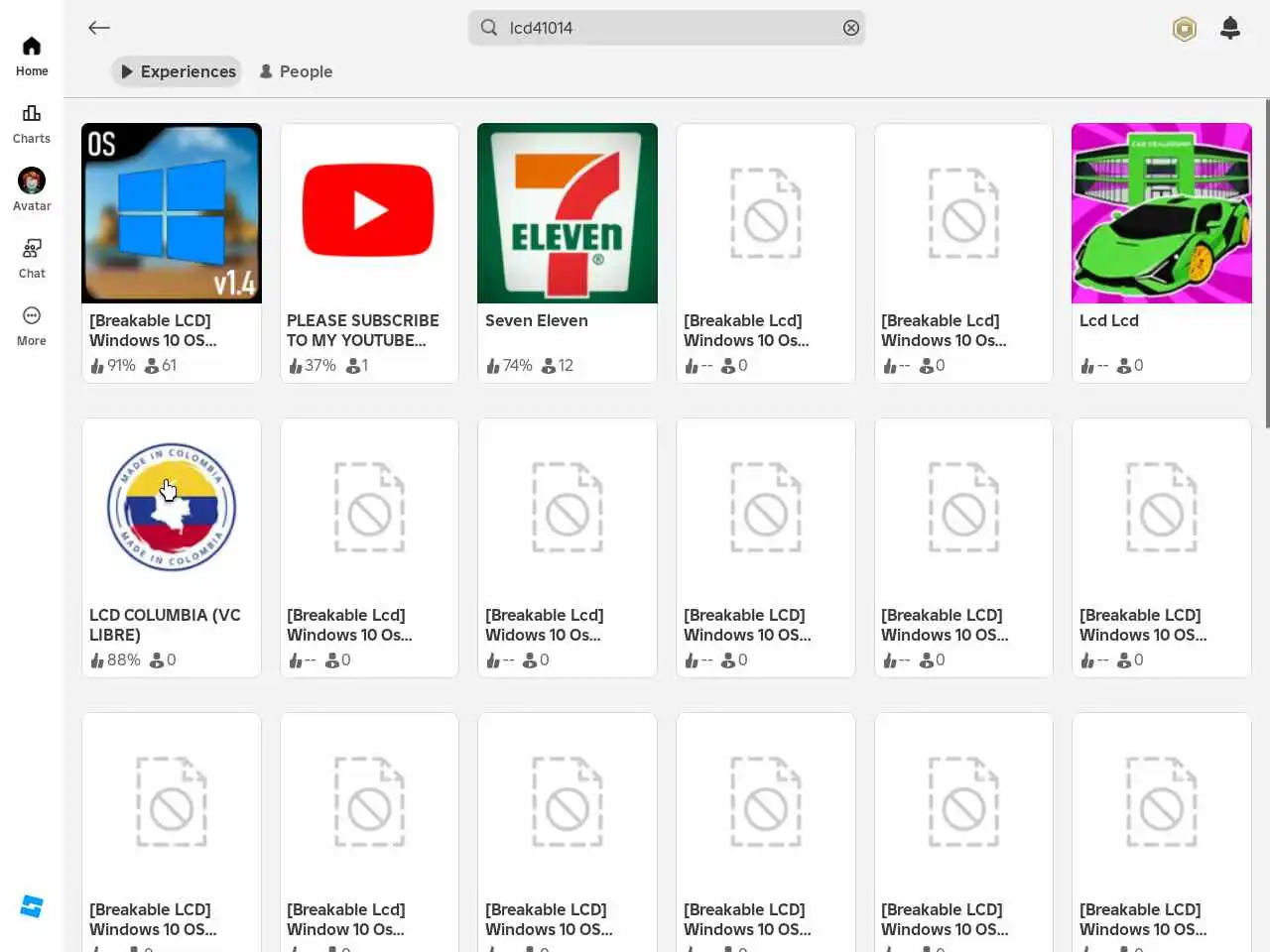The width and height of the screenshot is (1270, 952).
Task: Click the 61 players count
Action: (x=170, y=365)
